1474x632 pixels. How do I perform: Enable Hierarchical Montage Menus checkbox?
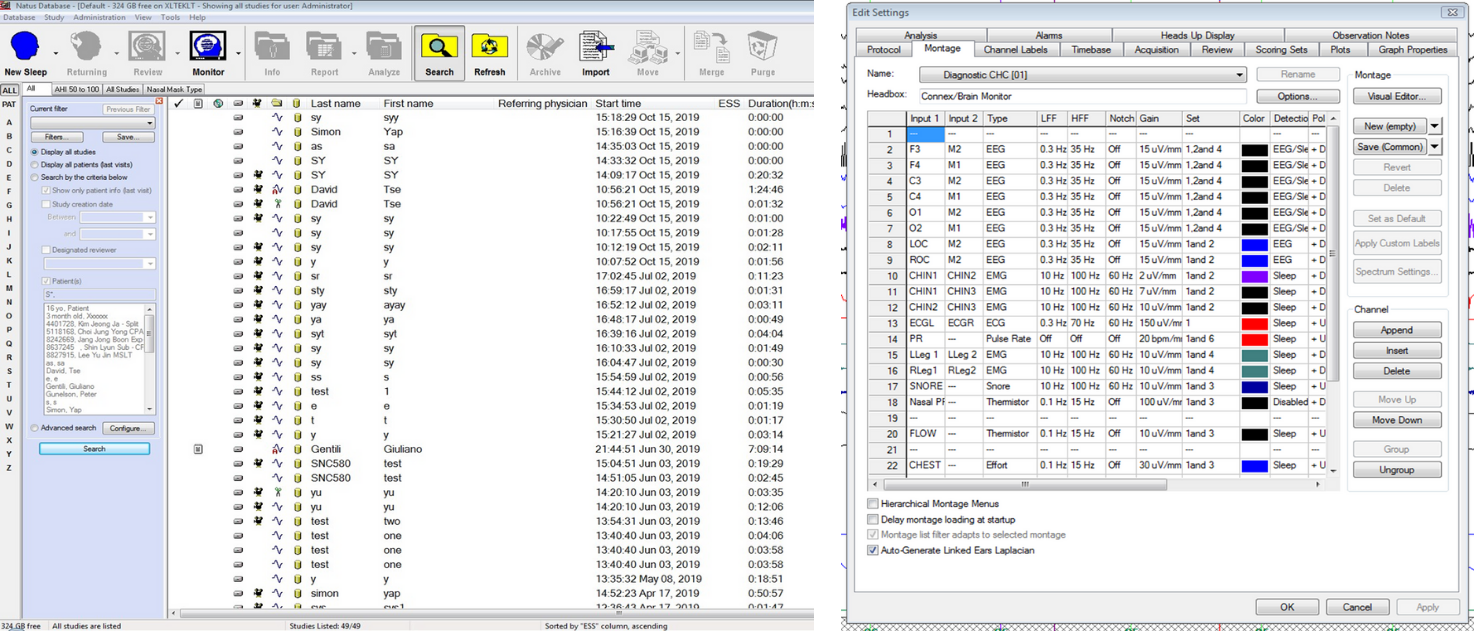[x=873, y=504]
